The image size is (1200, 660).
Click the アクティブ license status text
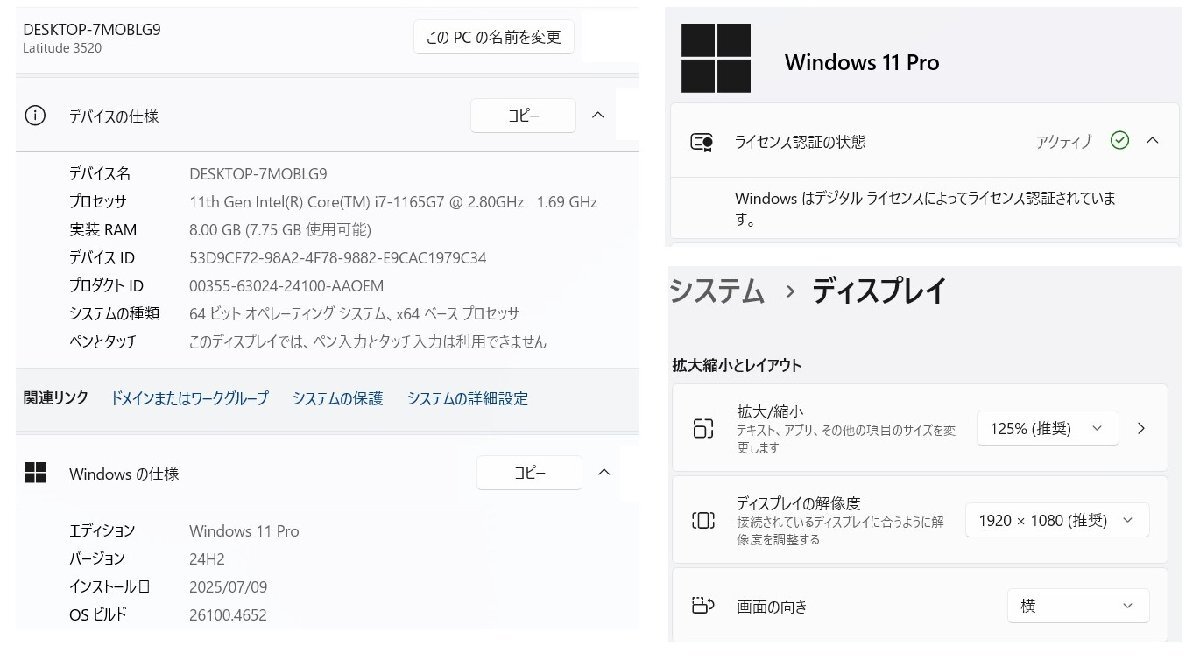pos(1066,141)
